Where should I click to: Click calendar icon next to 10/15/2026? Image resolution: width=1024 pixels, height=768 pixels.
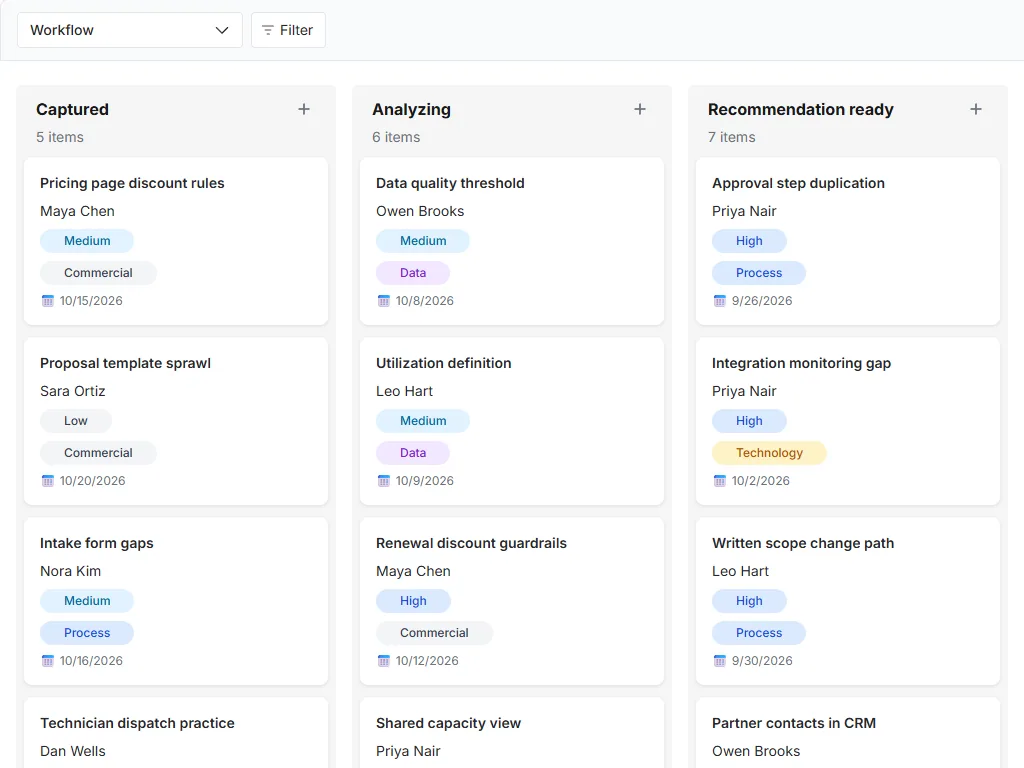pos(48,301)
